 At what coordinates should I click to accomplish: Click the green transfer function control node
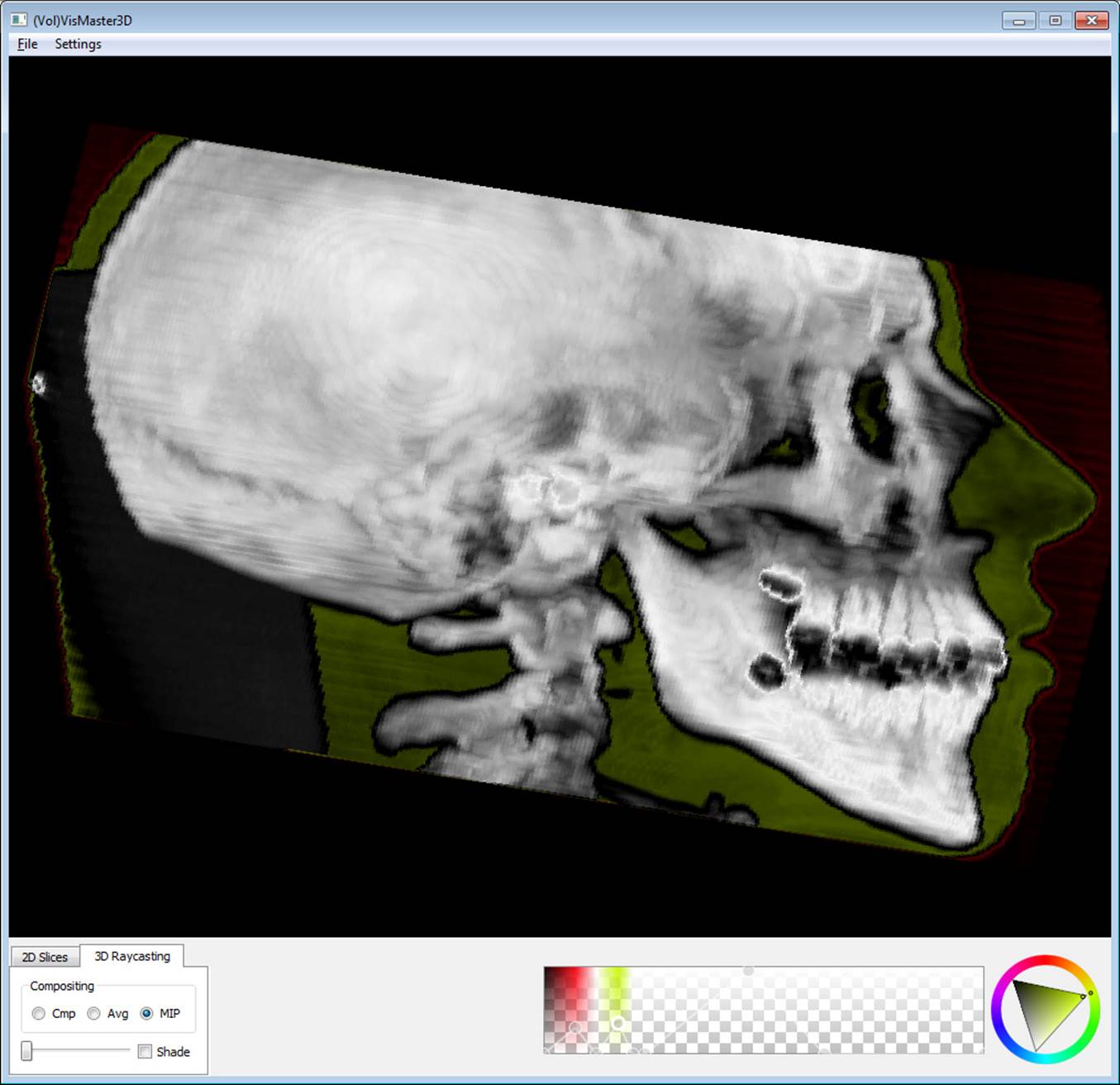[617, 1023]
